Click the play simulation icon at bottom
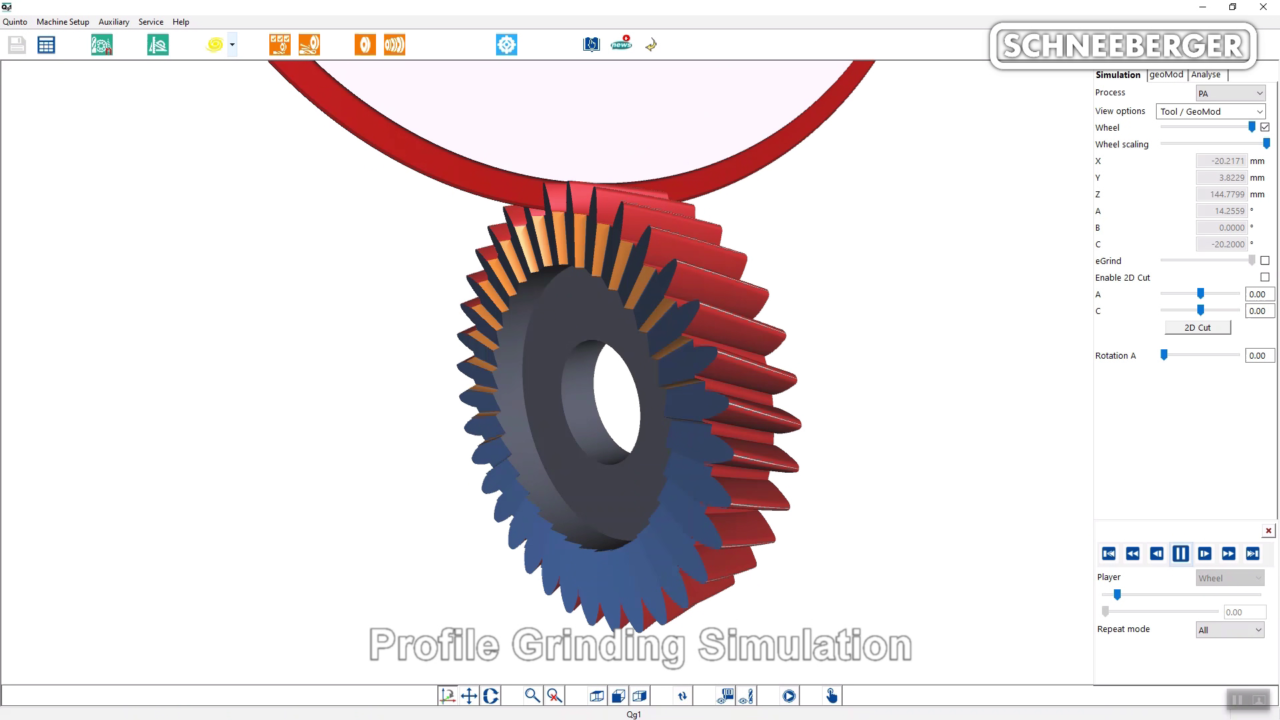Screen dimensions: 1280x720 [789, 695]
